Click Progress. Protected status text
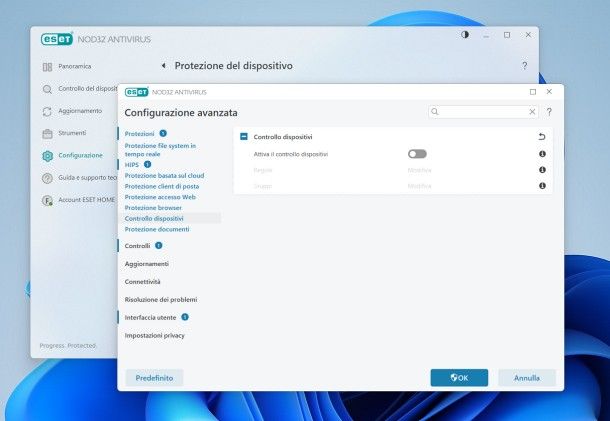Screen dimensions: 610x421 click(x=68, y=346)
